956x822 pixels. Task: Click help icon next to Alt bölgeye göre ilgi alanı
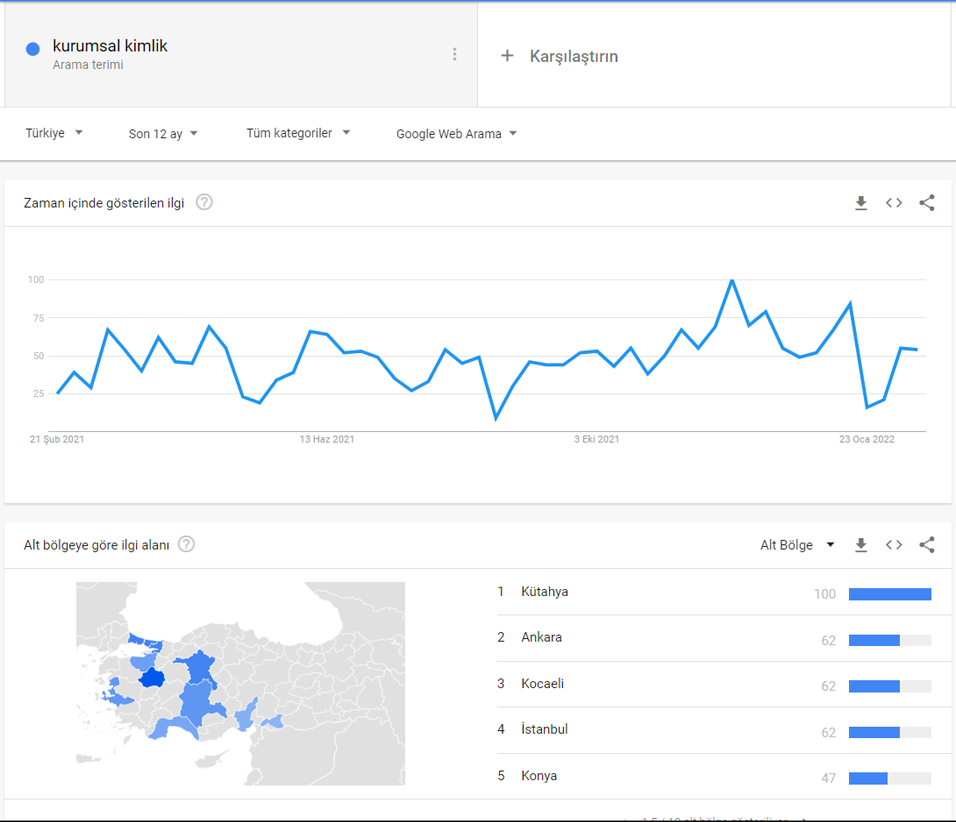click(x=186, y=544)
